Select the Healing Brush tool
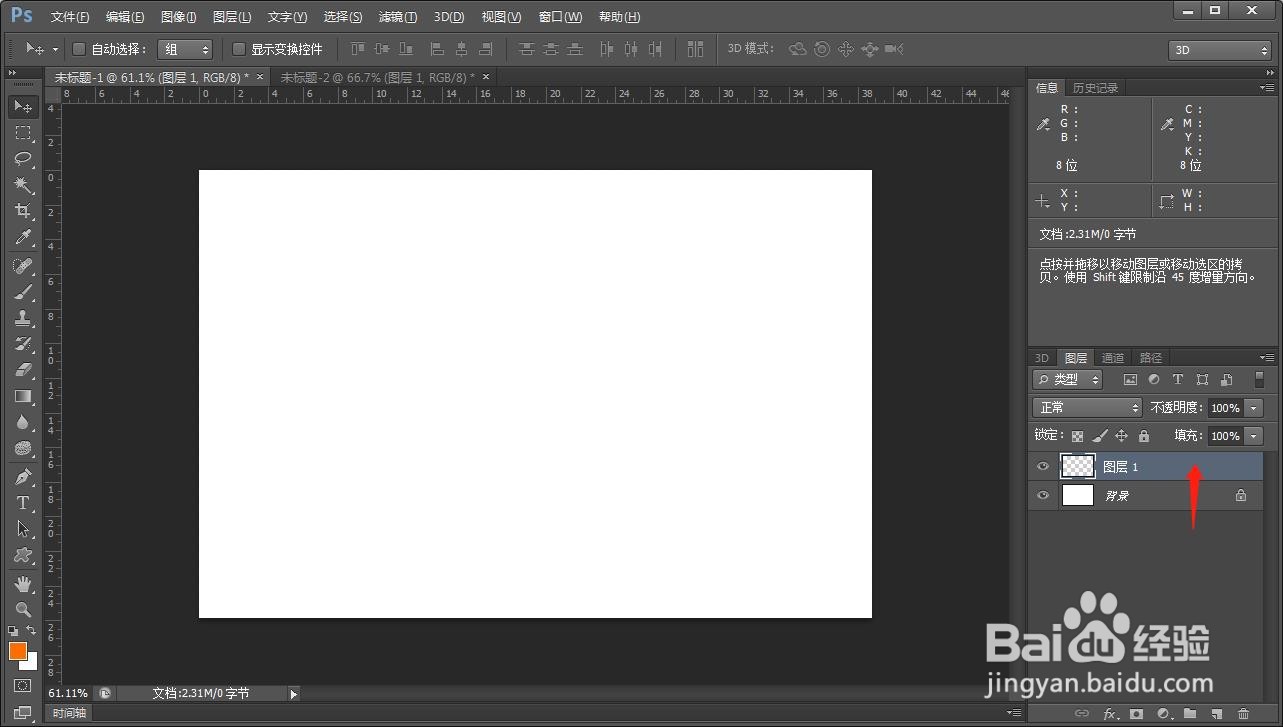Viewport: 1283px width, 727px height. pyautogui.click(x=23, y=266)
